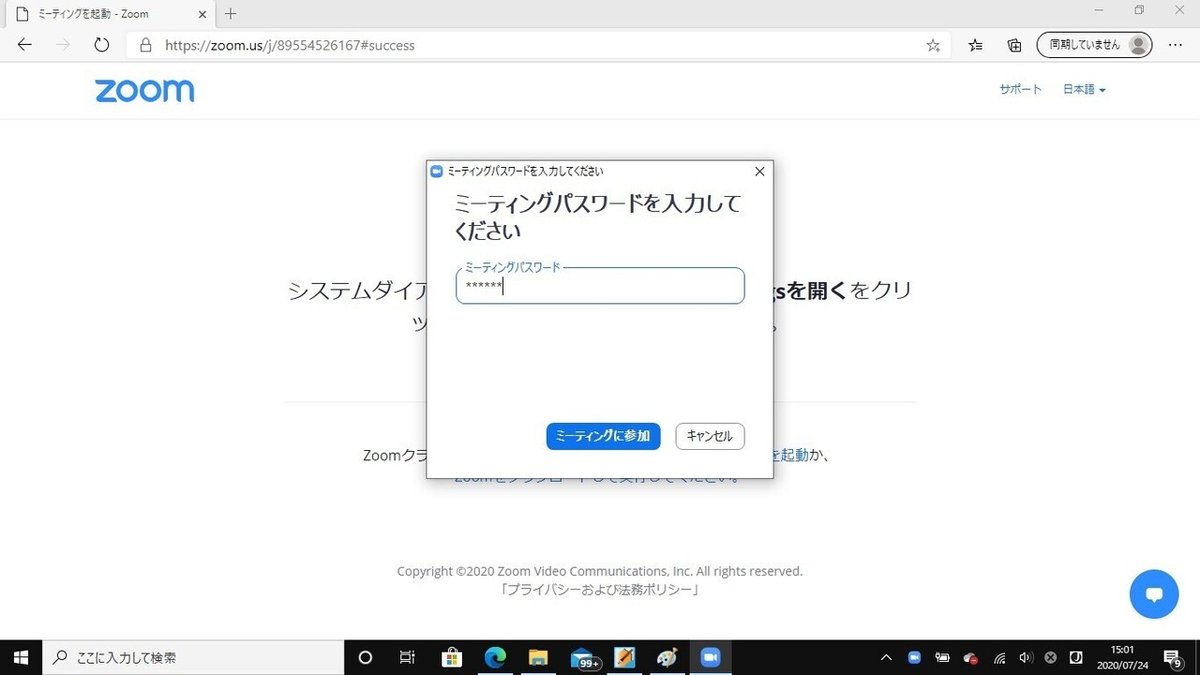Open the chat support bubble

tap(1154, 594)
